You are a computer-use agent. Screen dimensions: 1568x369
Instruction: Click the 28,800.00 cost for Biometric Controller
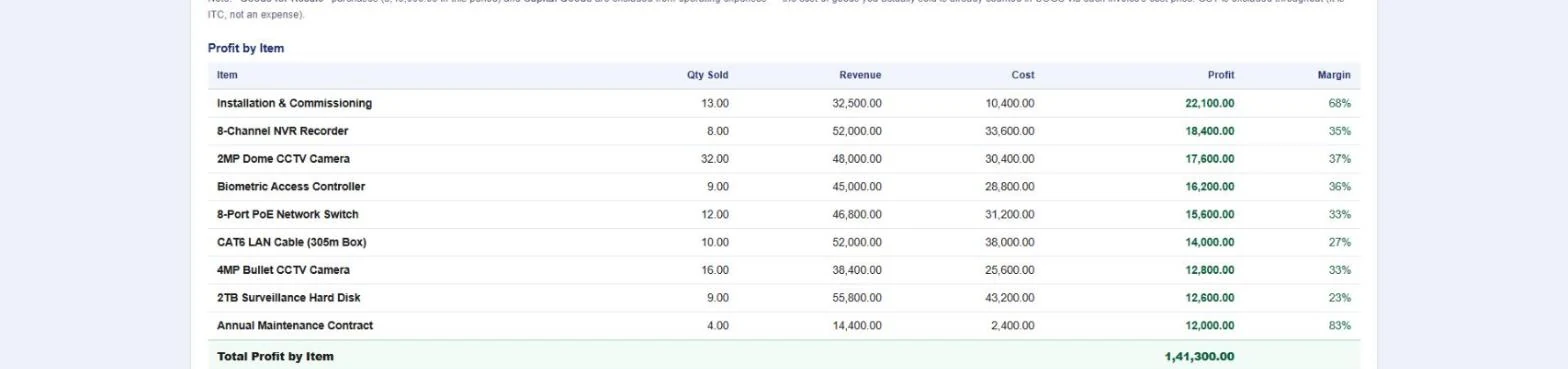point(1010,187)
